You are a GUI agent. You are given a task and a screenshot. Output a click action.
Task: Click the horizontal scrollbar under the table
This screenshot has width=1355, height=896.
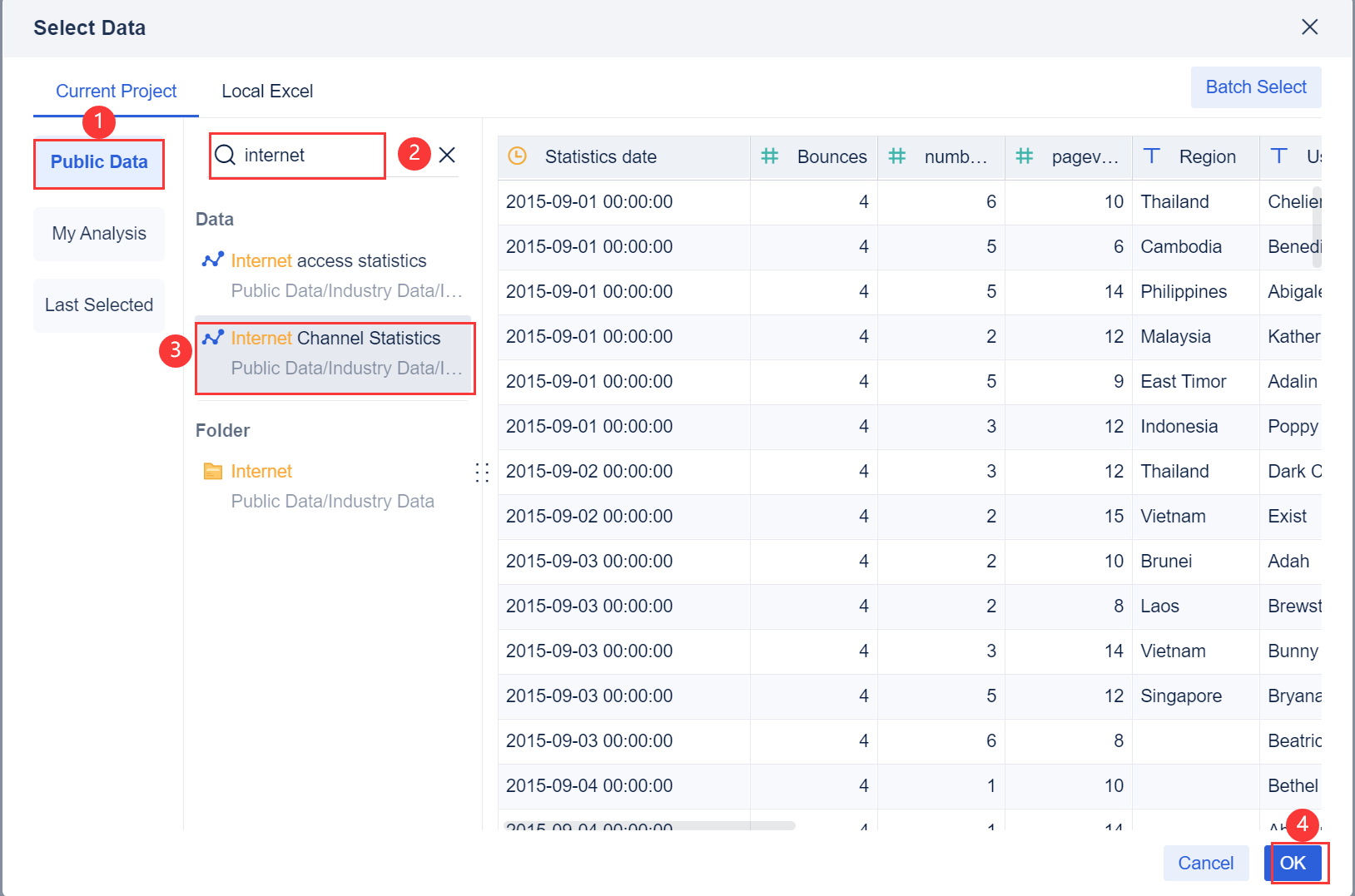[x=649, y=826]
